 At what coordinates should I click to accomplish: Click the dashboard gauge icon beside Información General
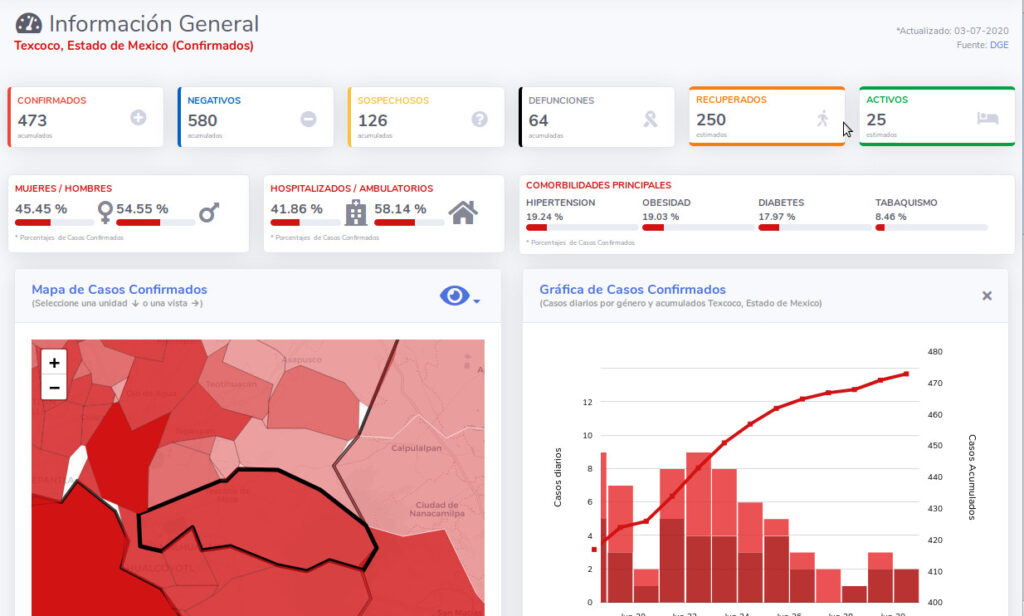(x=29, y=24)
